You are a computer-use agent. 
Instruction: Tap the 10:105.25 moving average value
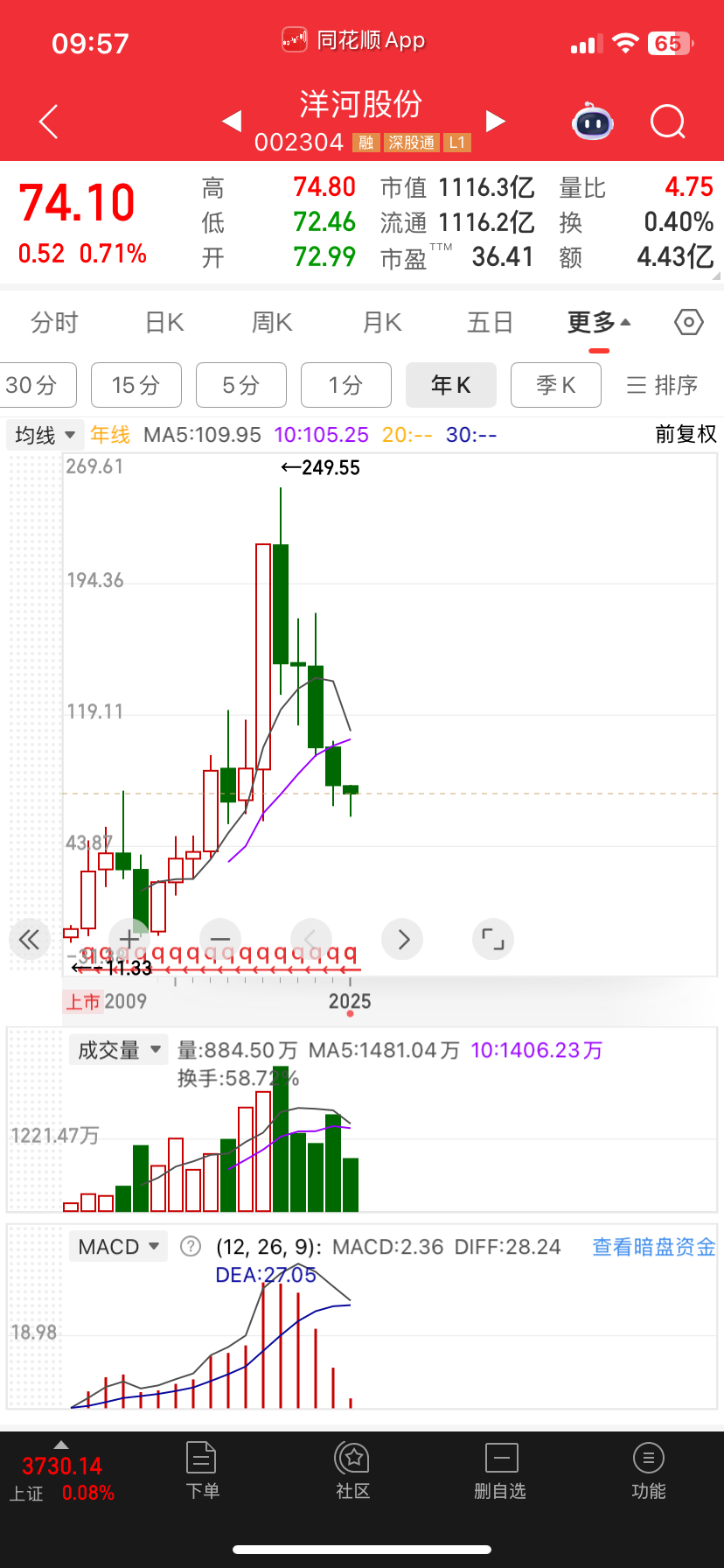322,435
